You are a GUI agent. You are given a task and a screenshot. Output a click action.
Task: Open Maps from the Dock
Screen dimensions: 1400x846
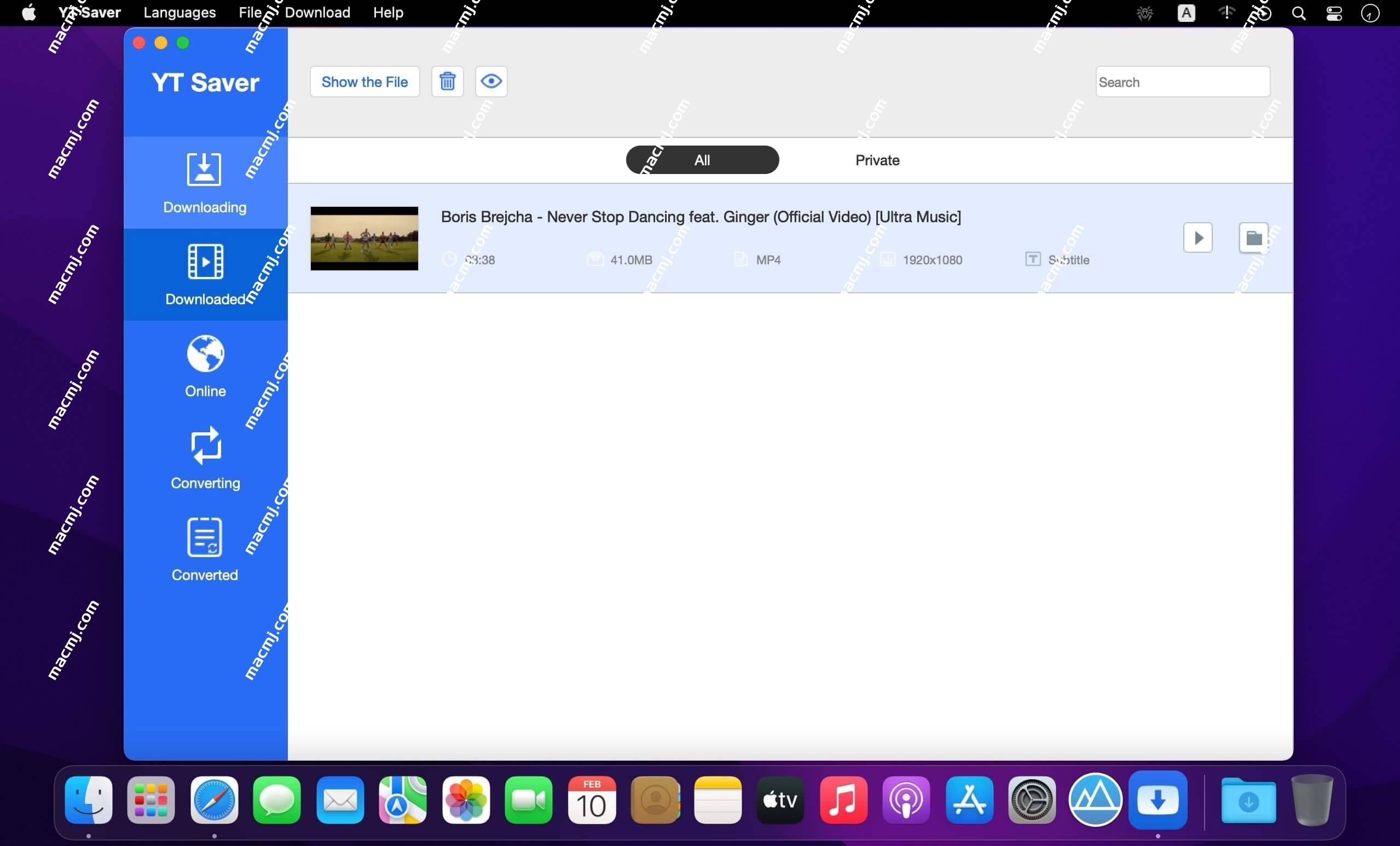click(x=403, y=799)
